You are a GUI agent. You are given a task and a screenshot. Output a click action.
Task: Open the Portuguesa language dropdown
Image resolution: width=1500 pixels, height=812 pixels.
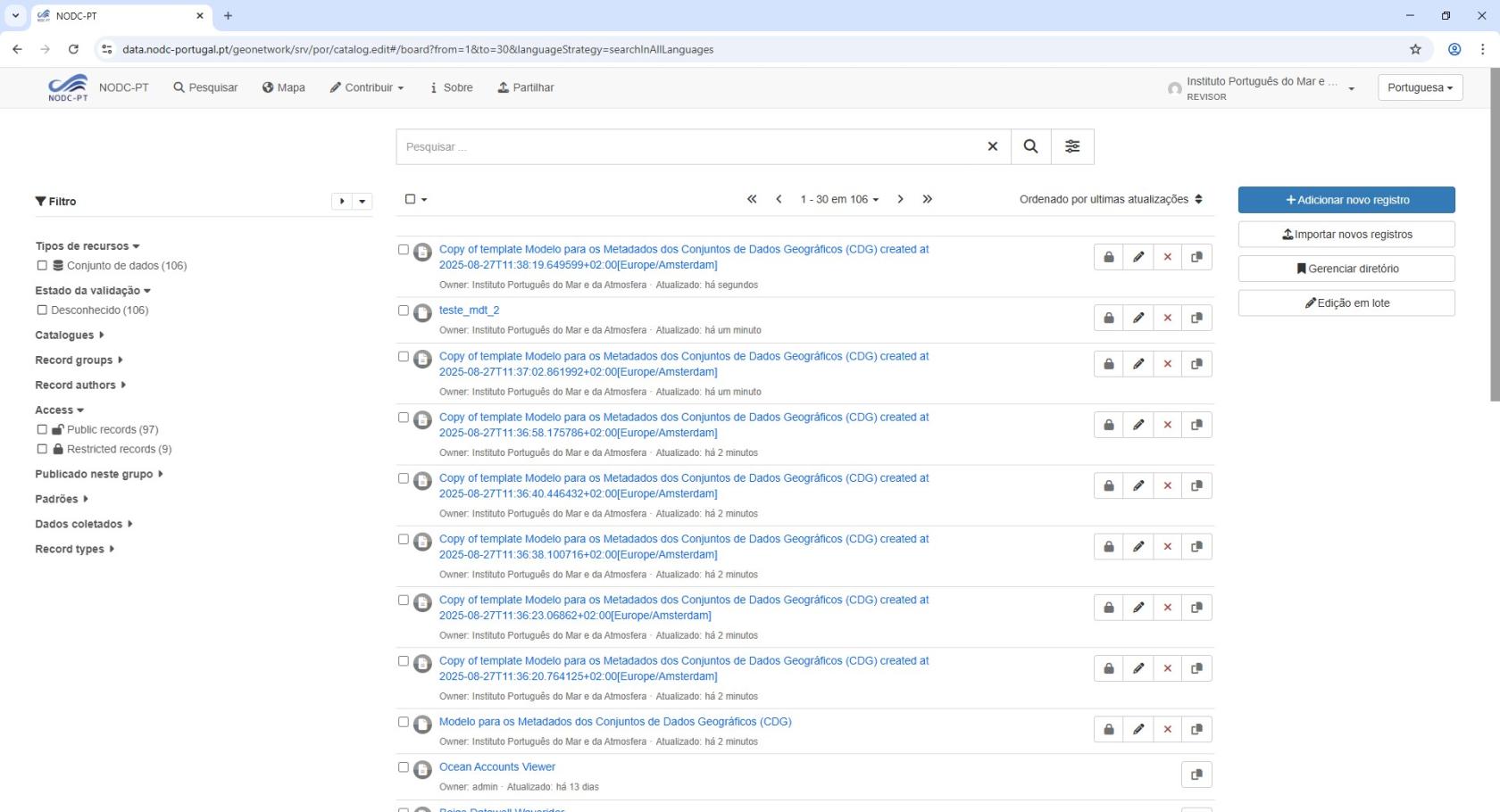(x=1420, y=87)
